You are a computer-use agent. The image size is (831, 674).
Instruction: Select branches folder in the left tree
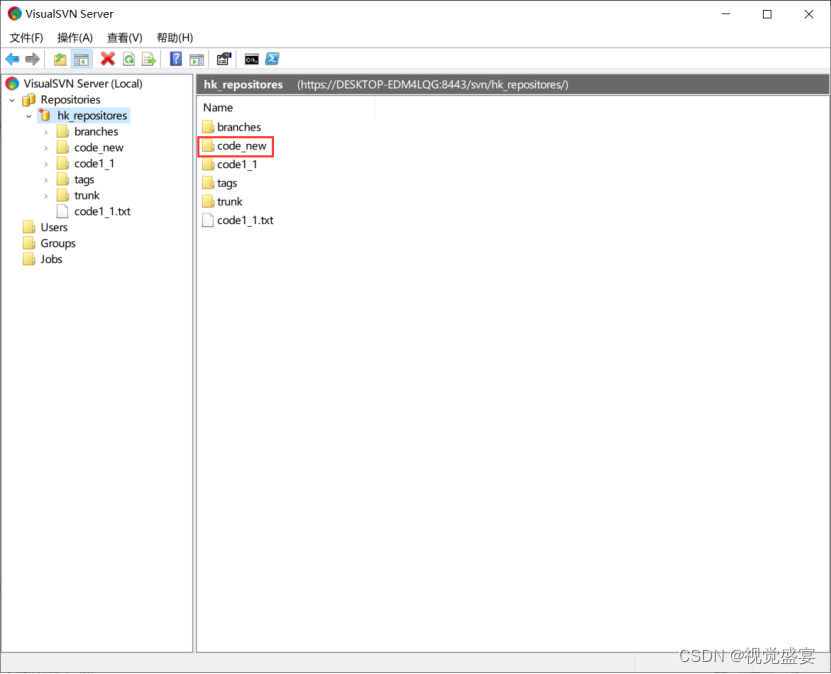[x=96, y=131]
